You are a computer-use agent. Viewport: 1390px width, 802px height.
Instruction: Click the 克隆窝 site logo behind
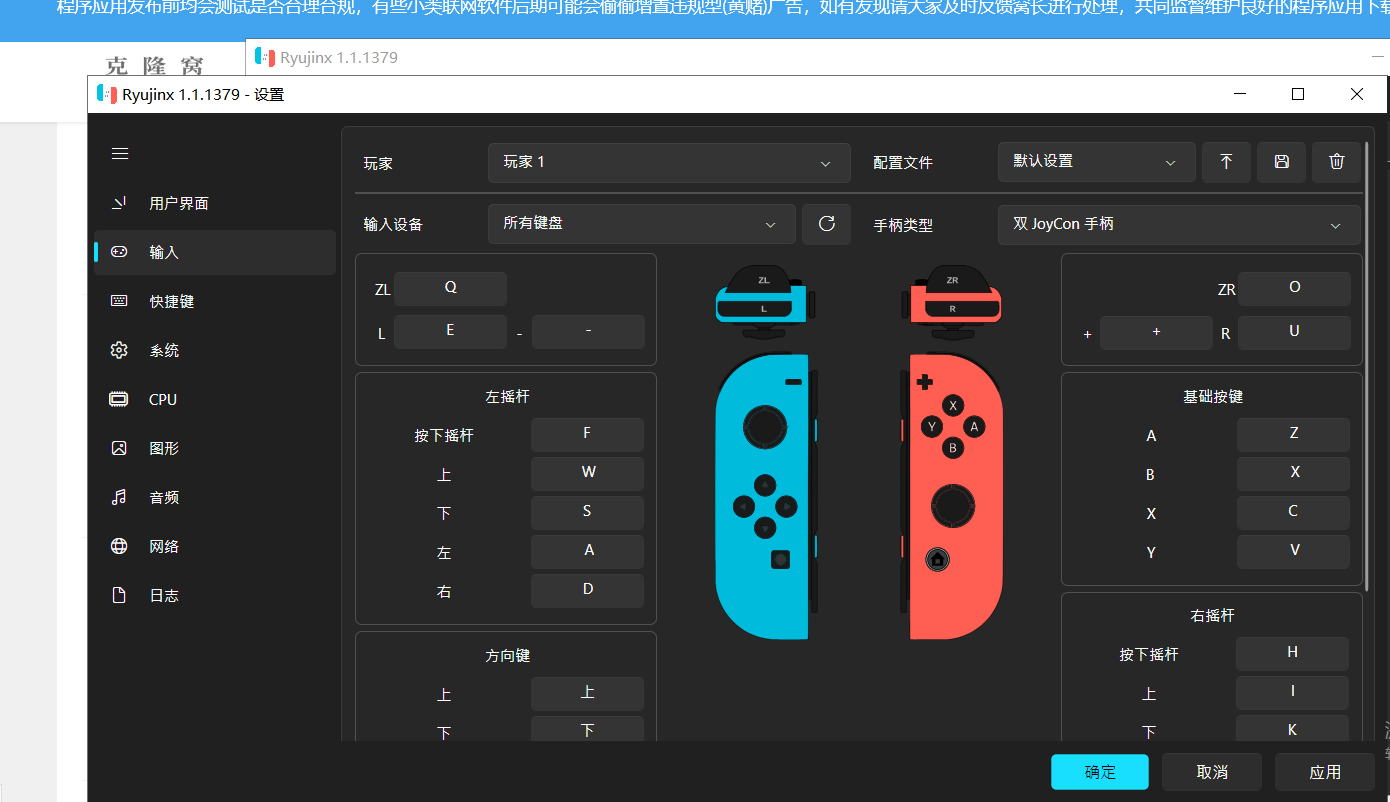(x=155, y=67)
